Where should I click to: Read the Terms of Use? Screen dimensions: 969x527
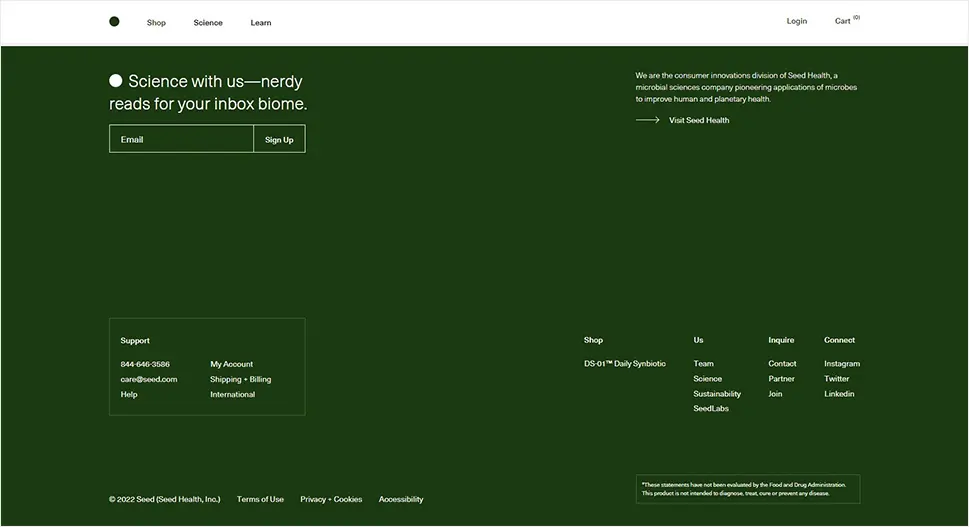tap(260, 499)
